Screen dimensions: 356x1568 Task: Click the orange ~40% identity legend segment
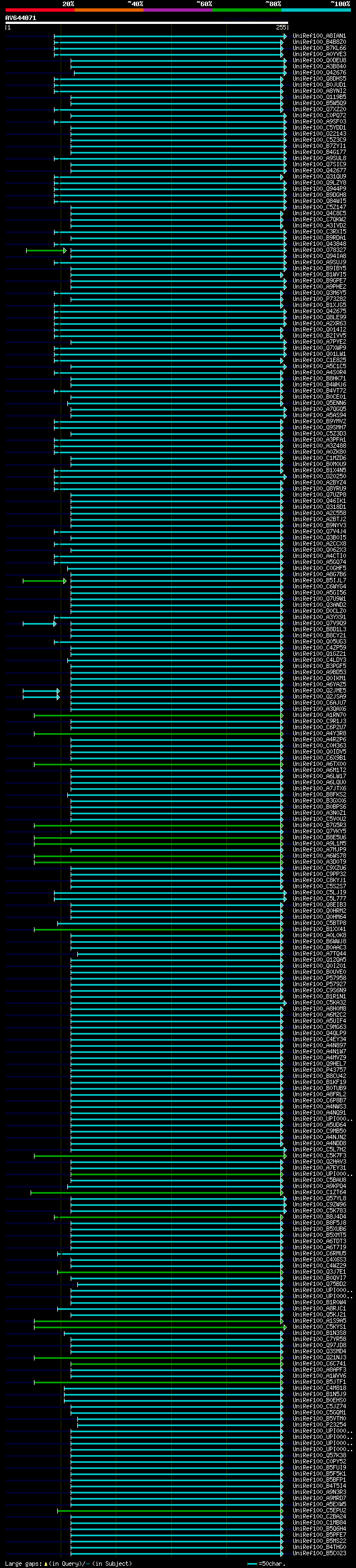[109, 10]
